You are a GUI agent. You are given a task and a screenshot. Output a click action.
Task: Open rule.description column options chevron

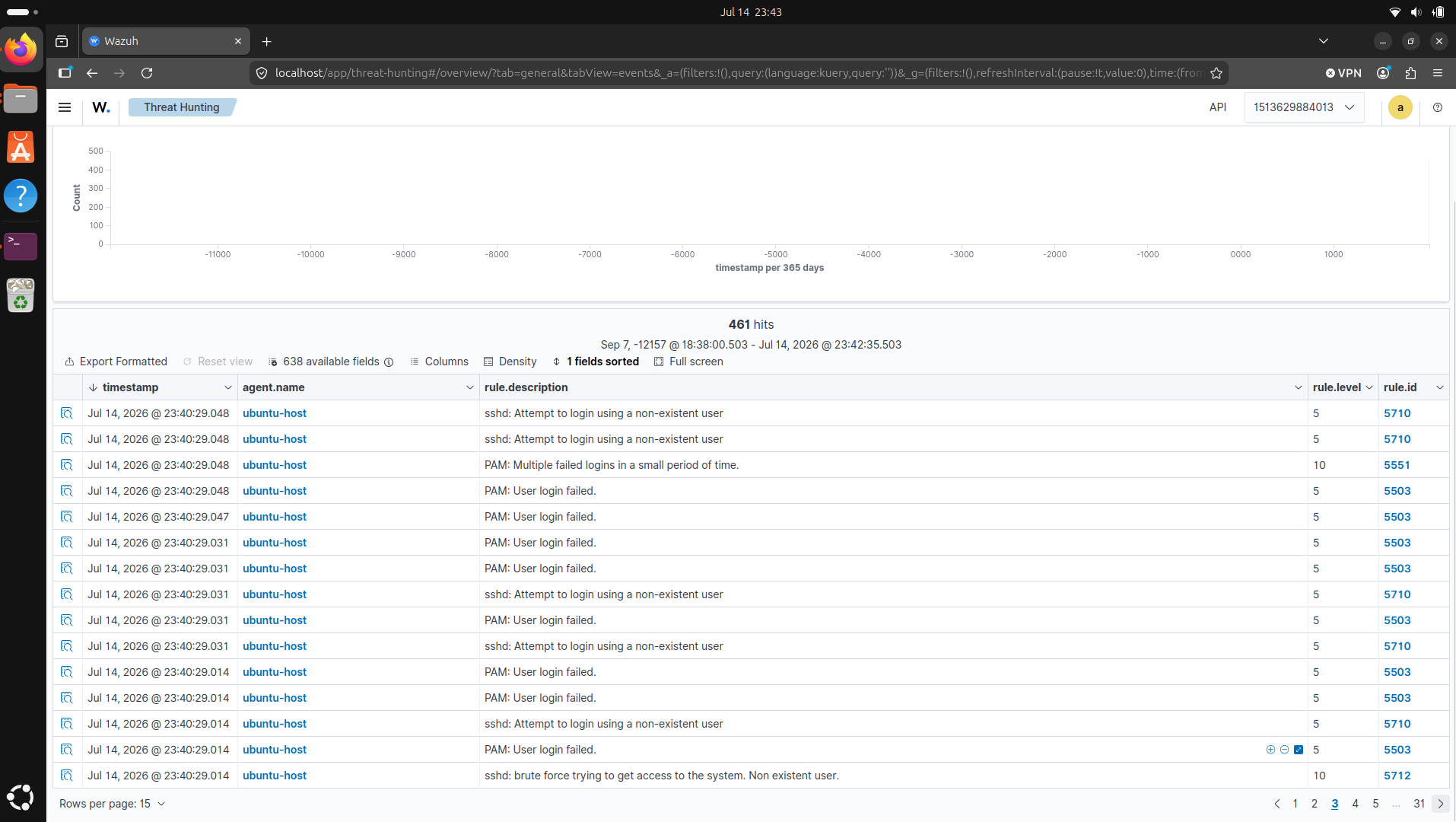pos(1298,387)
